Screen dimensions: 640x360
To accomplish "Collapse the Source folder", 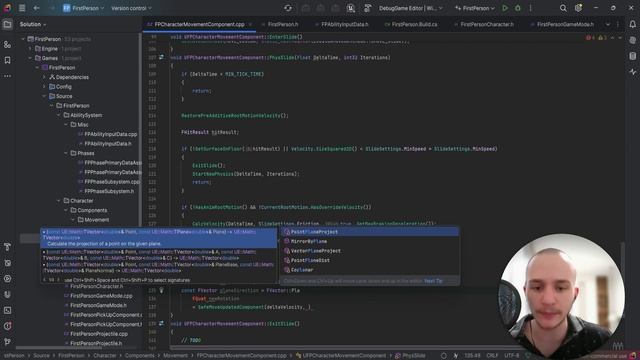I will pyautogui.click(x=44, y=96).
